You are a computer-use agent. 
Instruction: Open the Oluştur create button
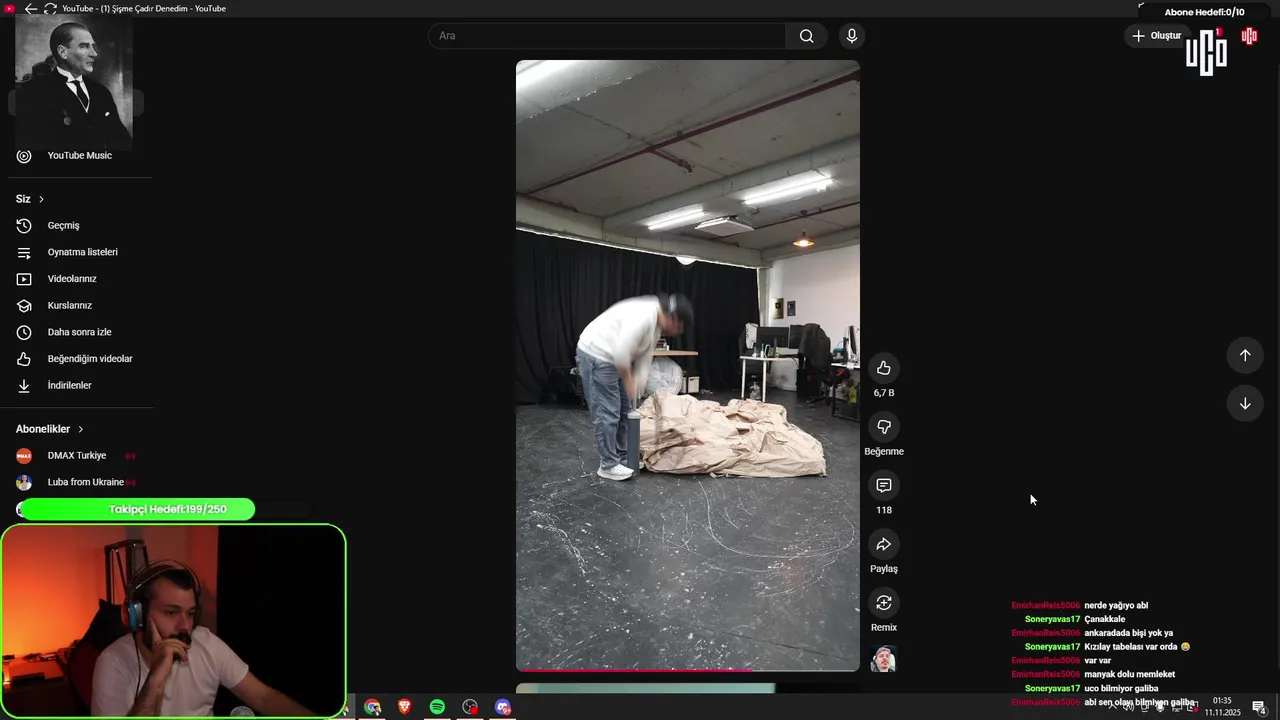[x=1156, y=36]
